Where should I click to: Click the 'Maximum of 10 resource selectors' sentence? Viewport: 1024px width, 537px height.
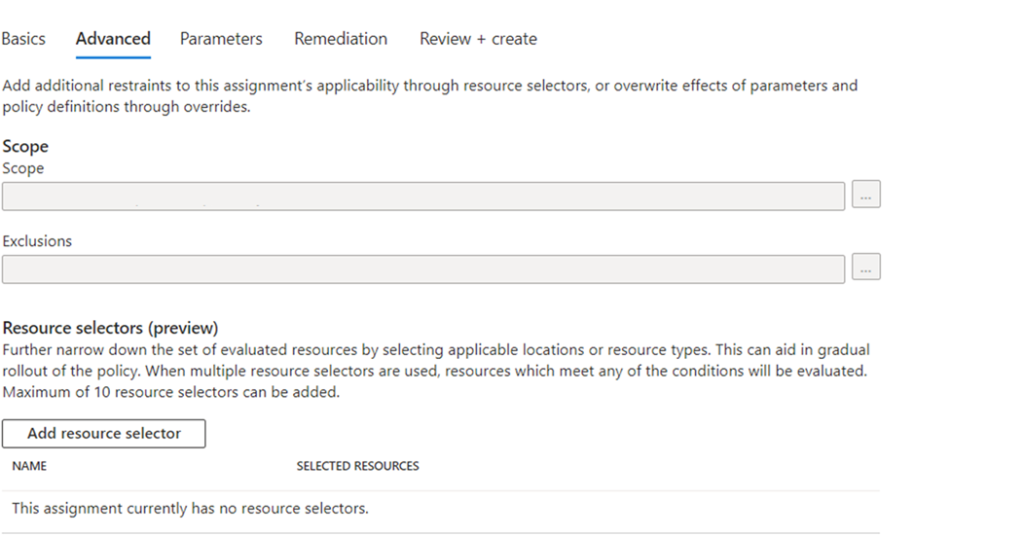[x=171, y=393]
